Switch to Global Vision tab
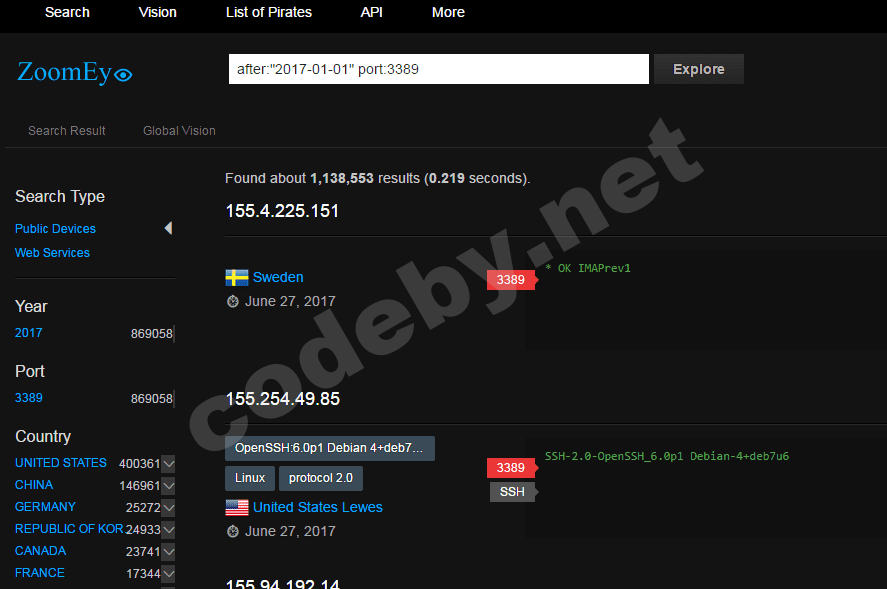 179,131
